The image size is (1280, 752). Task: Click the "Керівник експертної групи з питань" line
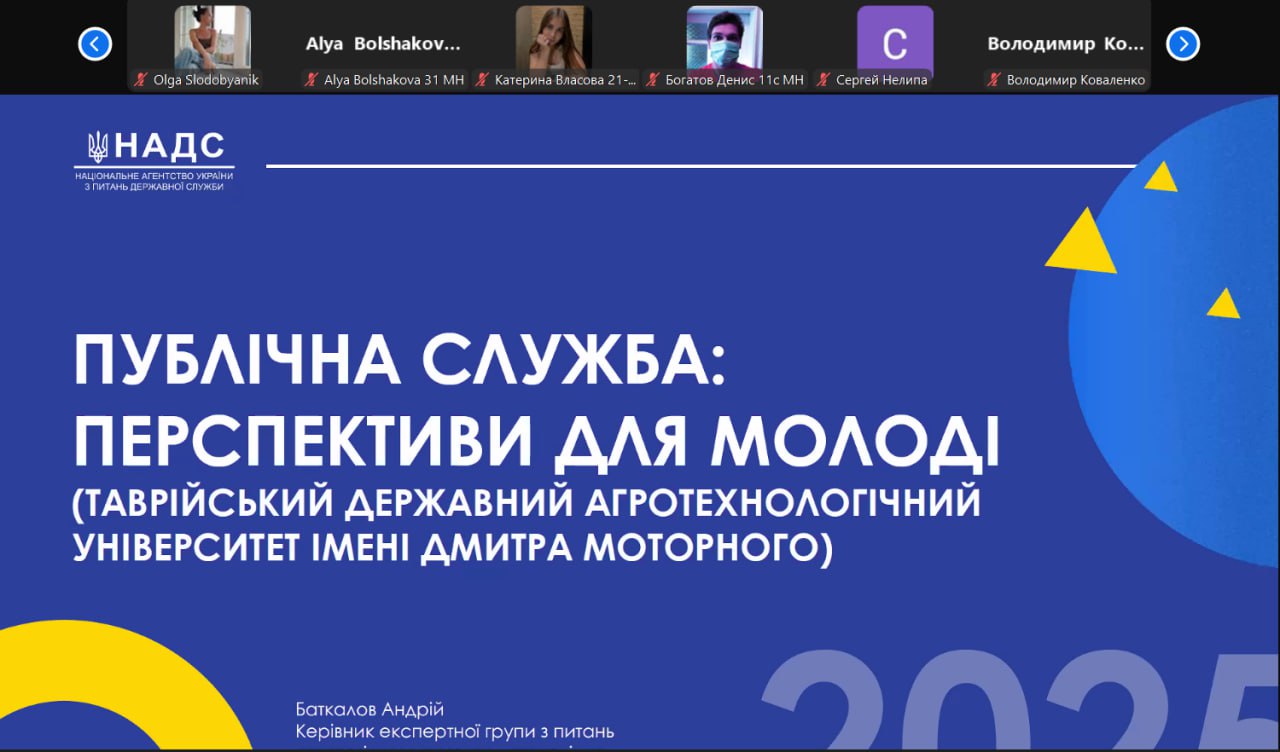(455, 732)
